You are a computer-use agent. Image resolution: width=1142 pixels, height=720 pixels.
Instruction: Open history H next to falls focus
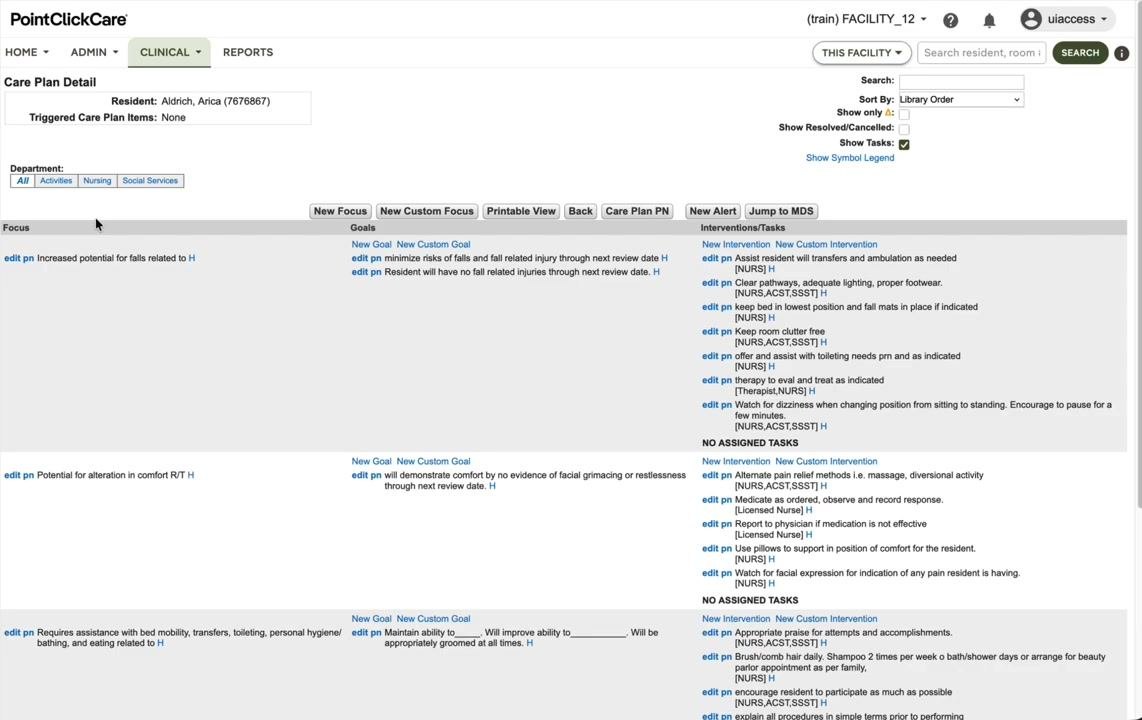coord(192,258)
